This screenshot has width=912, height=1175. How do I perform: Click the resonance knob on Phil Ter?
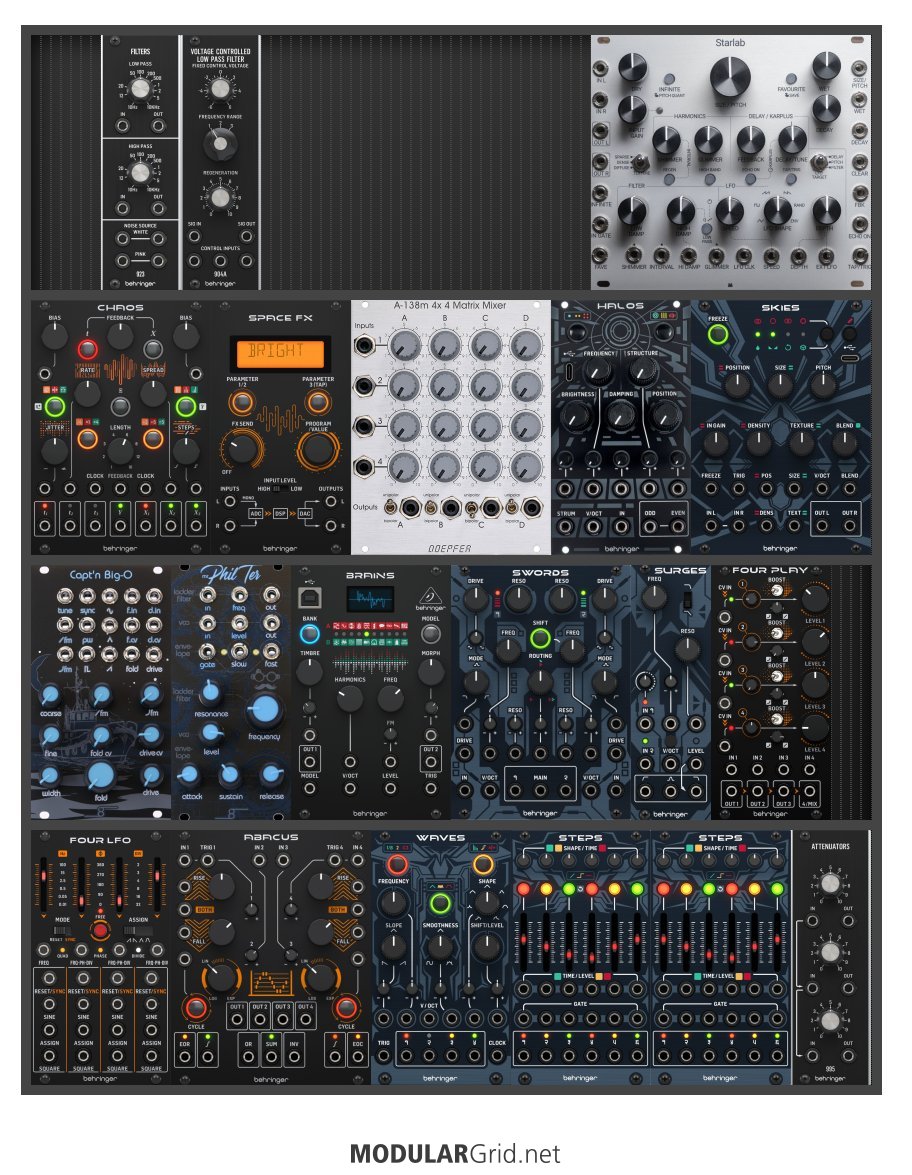pyautogui.click(x=211, y=692)
